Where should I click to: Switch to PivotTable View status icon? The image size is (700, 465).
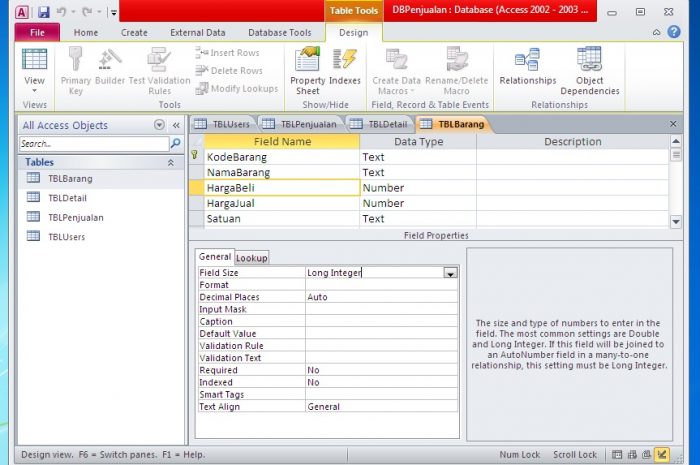click(x=632, y=455)
